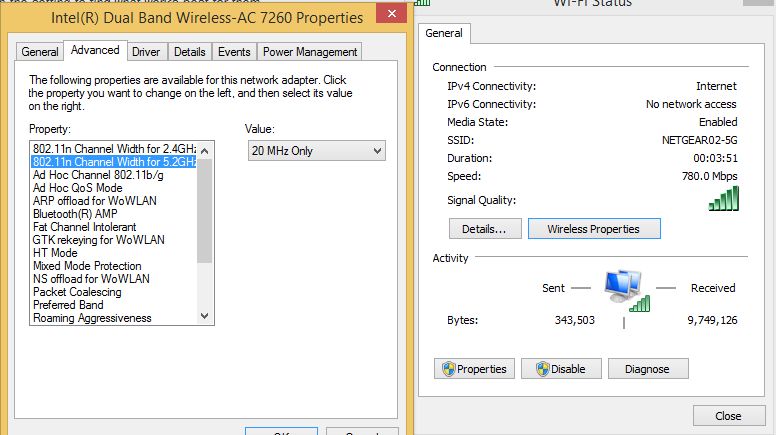Click the shield icon on the Properties button
Image resolution: width=776 pixels, height=435 pixels.
[x=448, y=369]
